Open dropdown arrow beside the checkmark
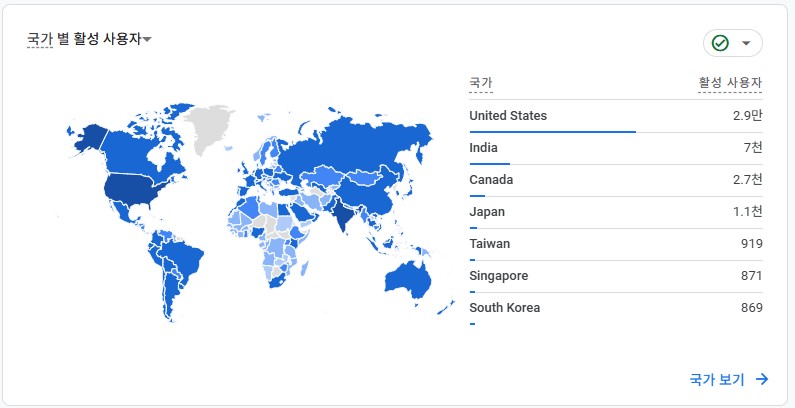 [746, 44]
